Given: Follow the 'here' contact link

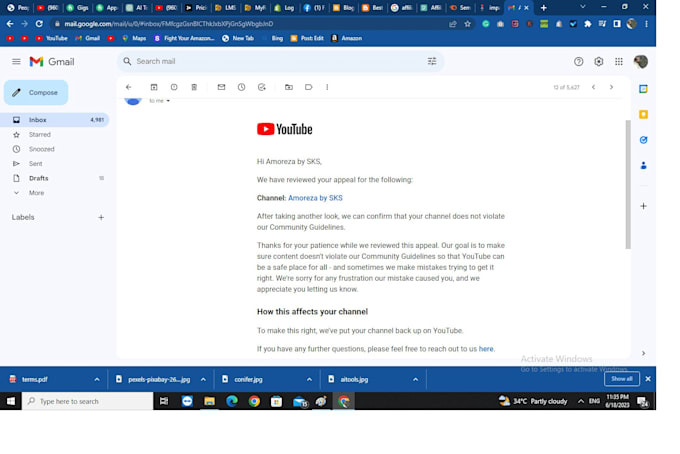Looking at the screenshot, I should coord(486,349).
